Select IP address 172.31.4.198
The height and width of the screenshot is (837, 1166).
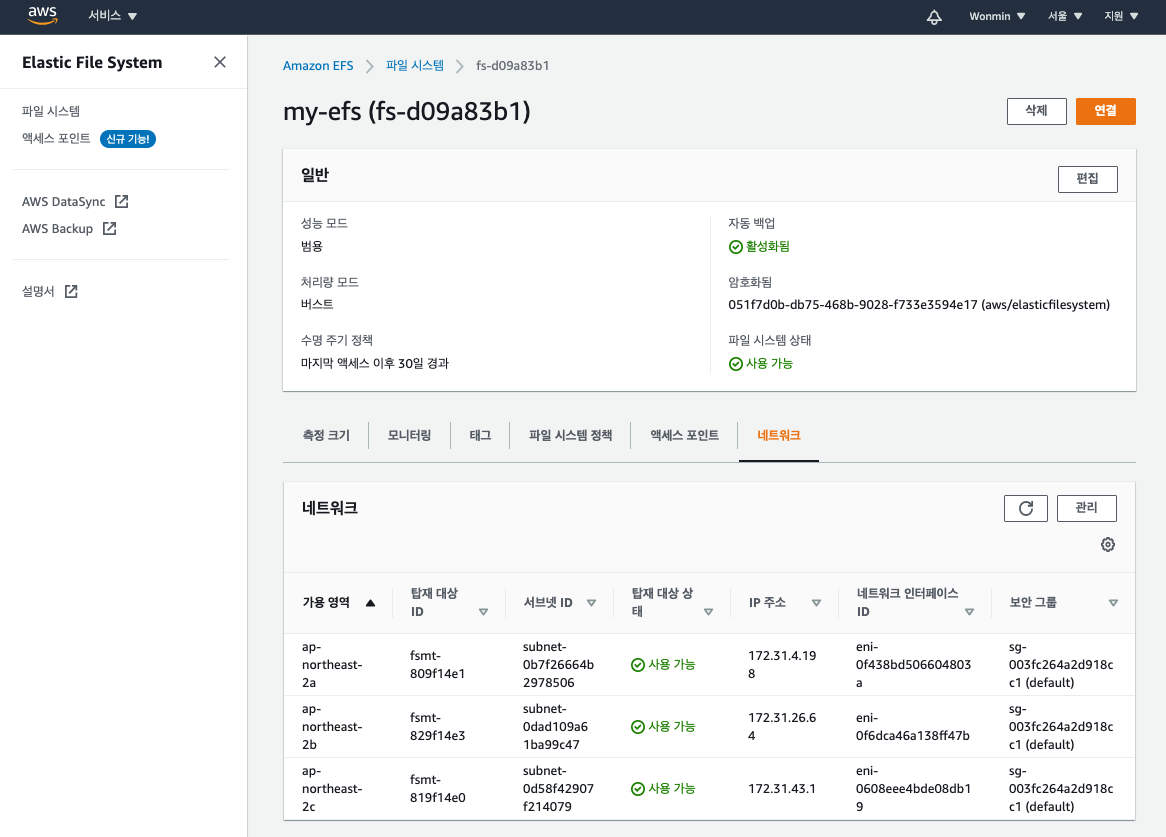point(782,665)
